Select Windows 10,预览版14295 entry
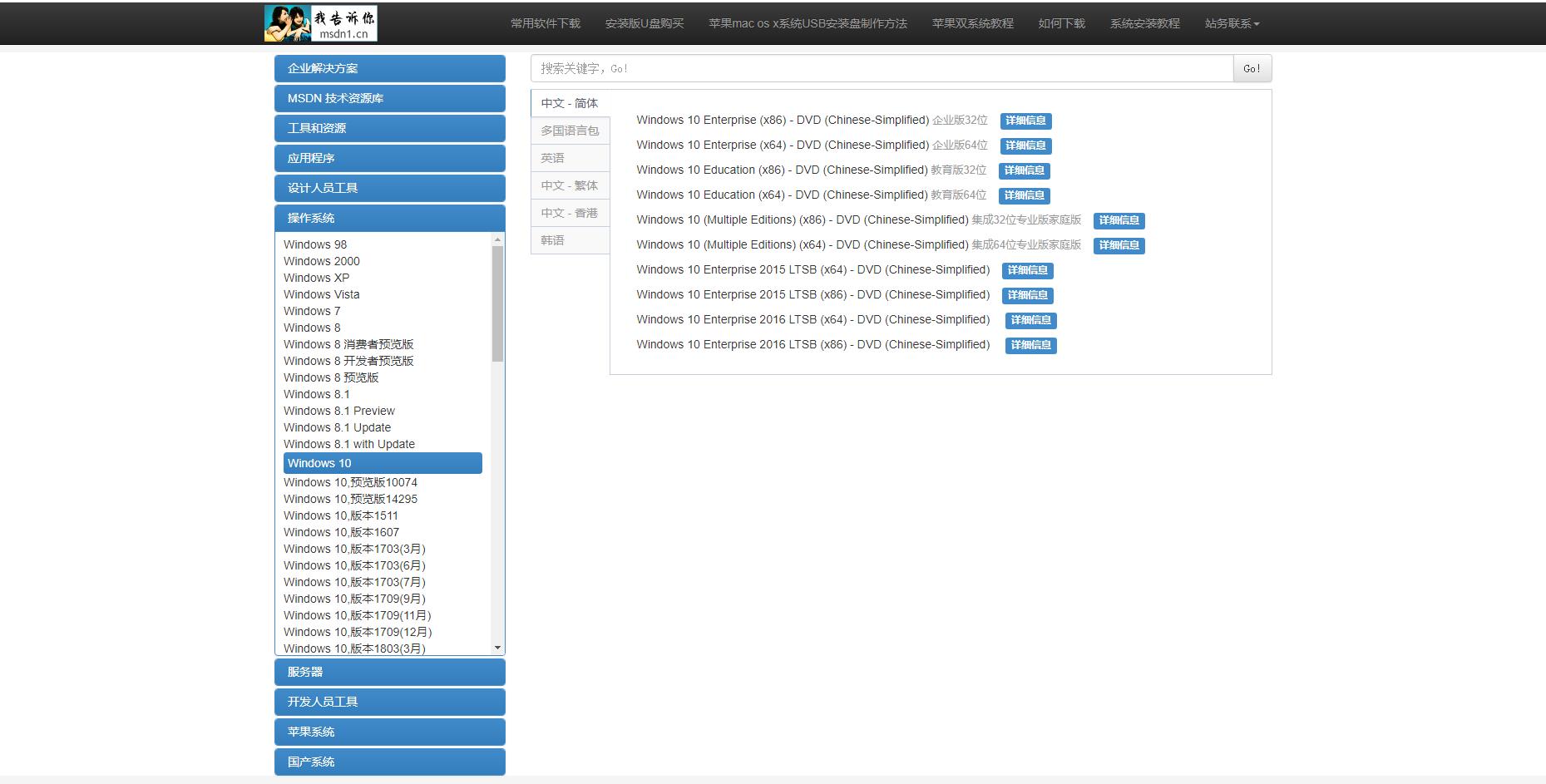Screen dimensions: 1546x784 [350, 499]
